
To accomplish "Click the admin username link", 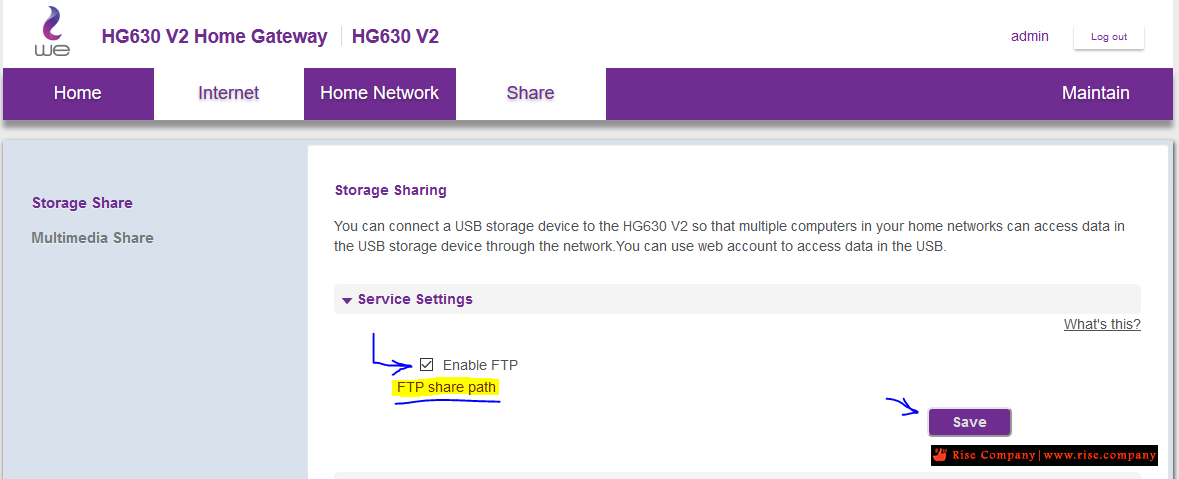I will click(1029, 36).
